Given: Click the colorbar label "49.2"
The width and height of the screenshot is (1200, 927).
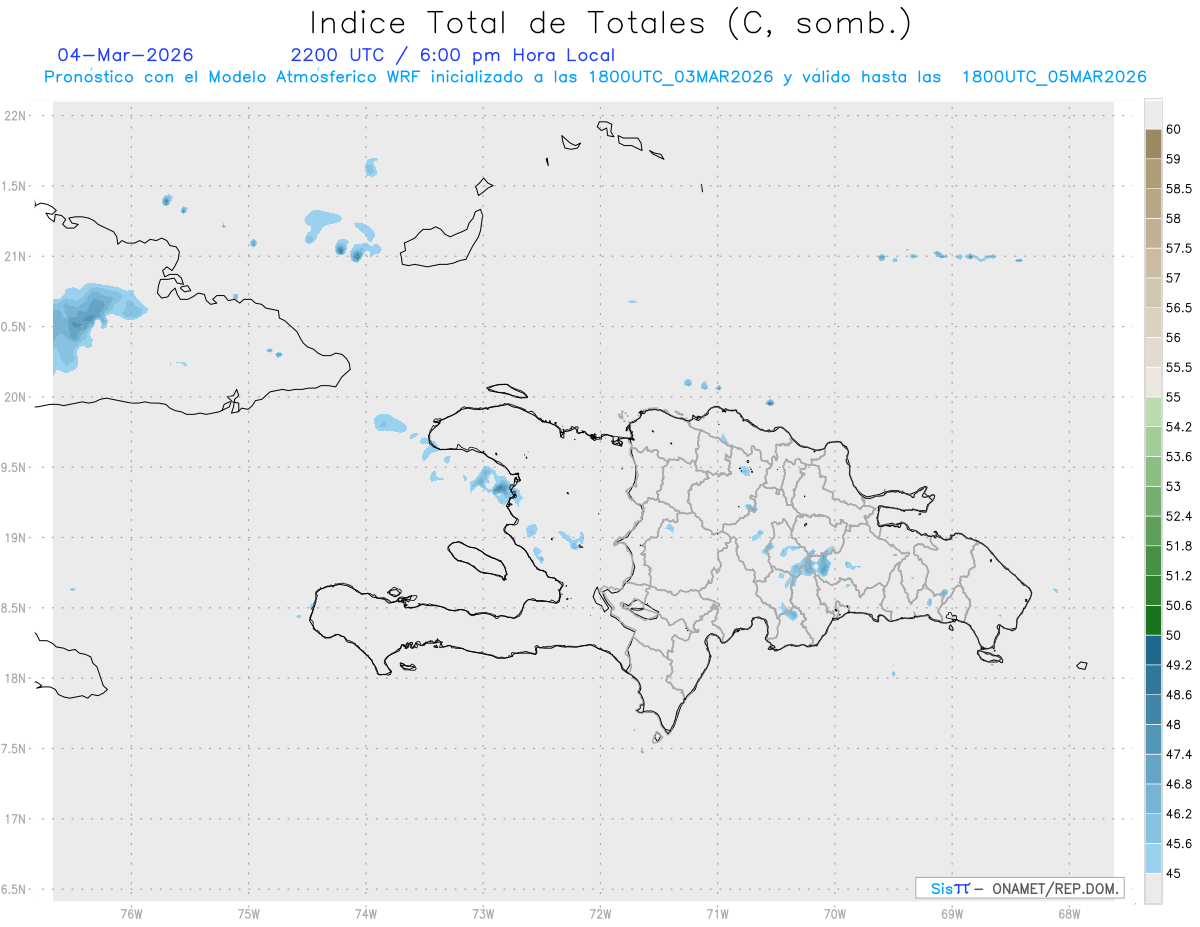Looking at the screenshot, I should [1178, 665].
